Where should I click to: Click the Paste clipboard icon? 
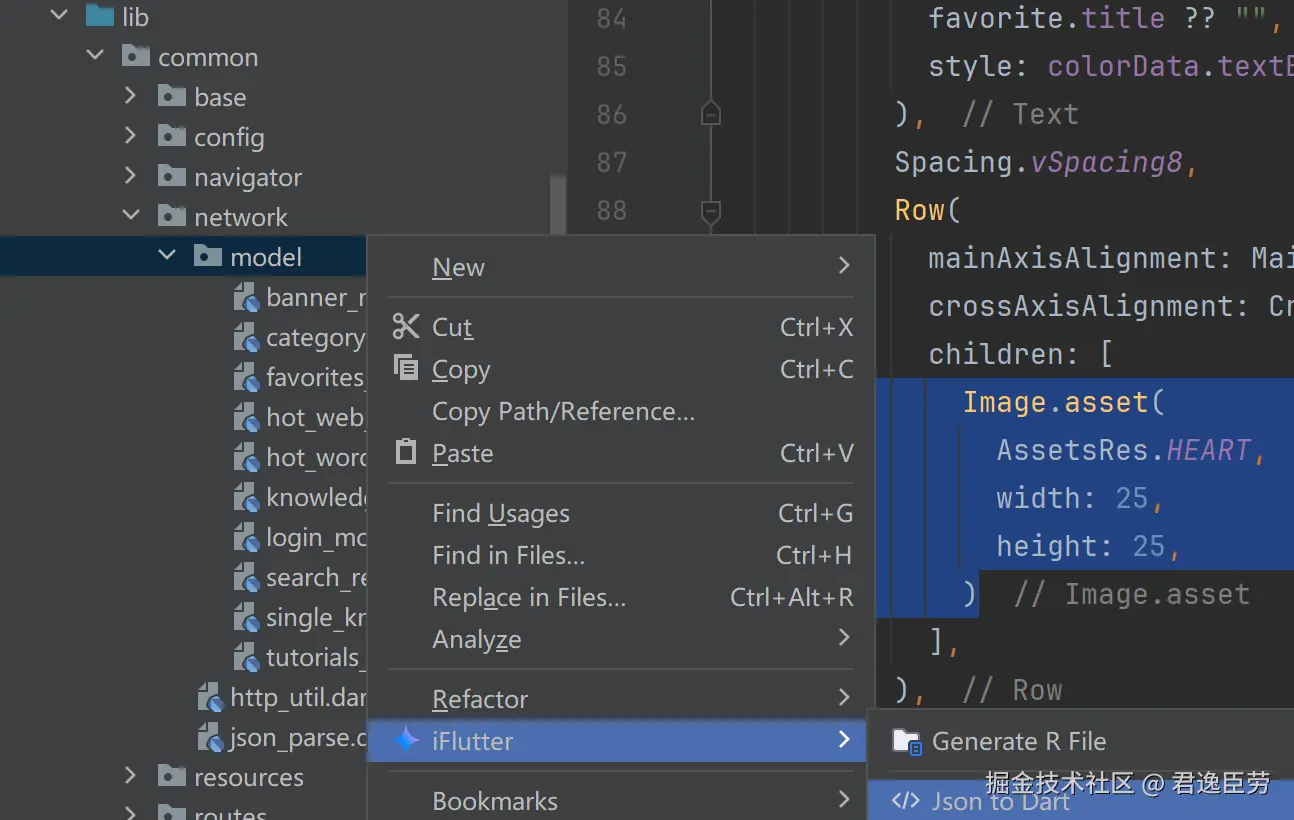pos(406,452)
